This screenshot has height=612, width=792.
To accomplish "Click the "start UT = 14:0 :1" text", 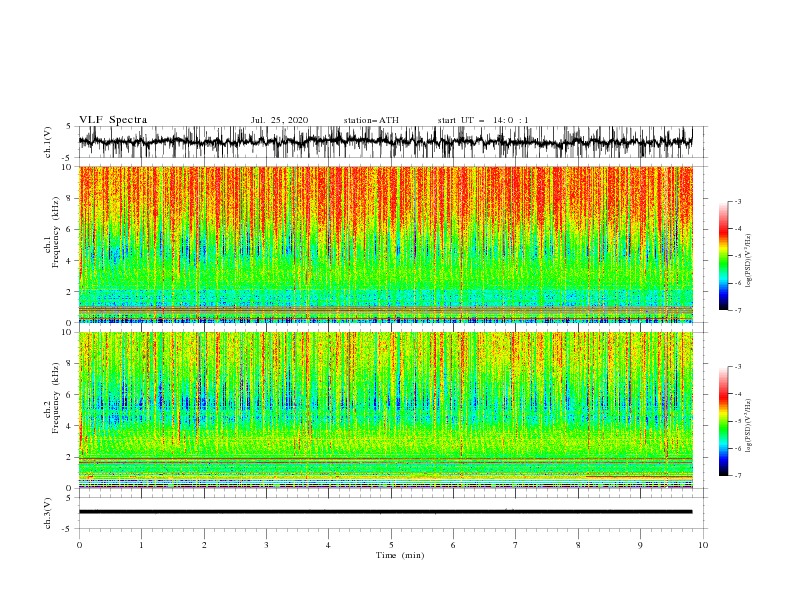I will pos(483,120).
